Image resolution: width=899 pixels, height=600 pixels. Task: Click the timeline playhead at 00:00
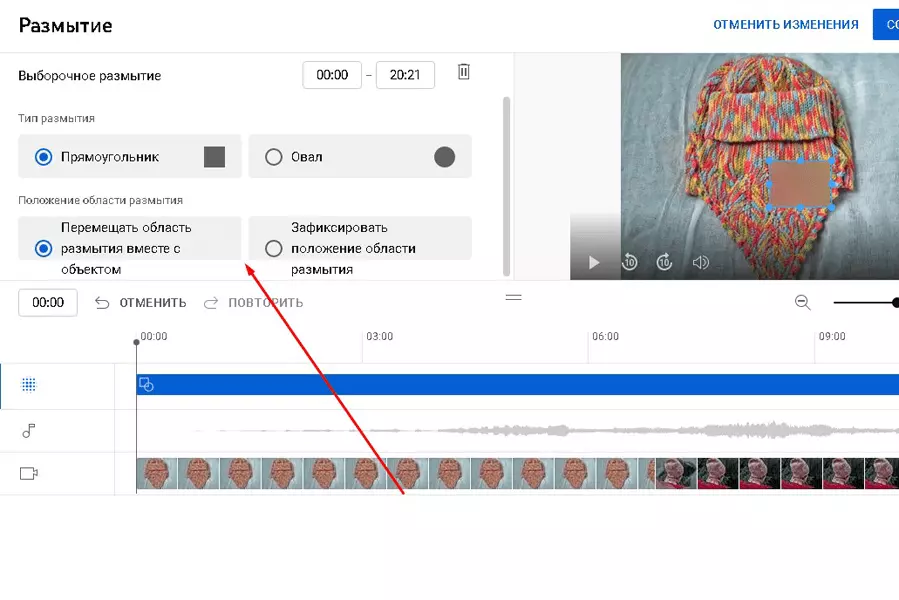tap(136, 342)
